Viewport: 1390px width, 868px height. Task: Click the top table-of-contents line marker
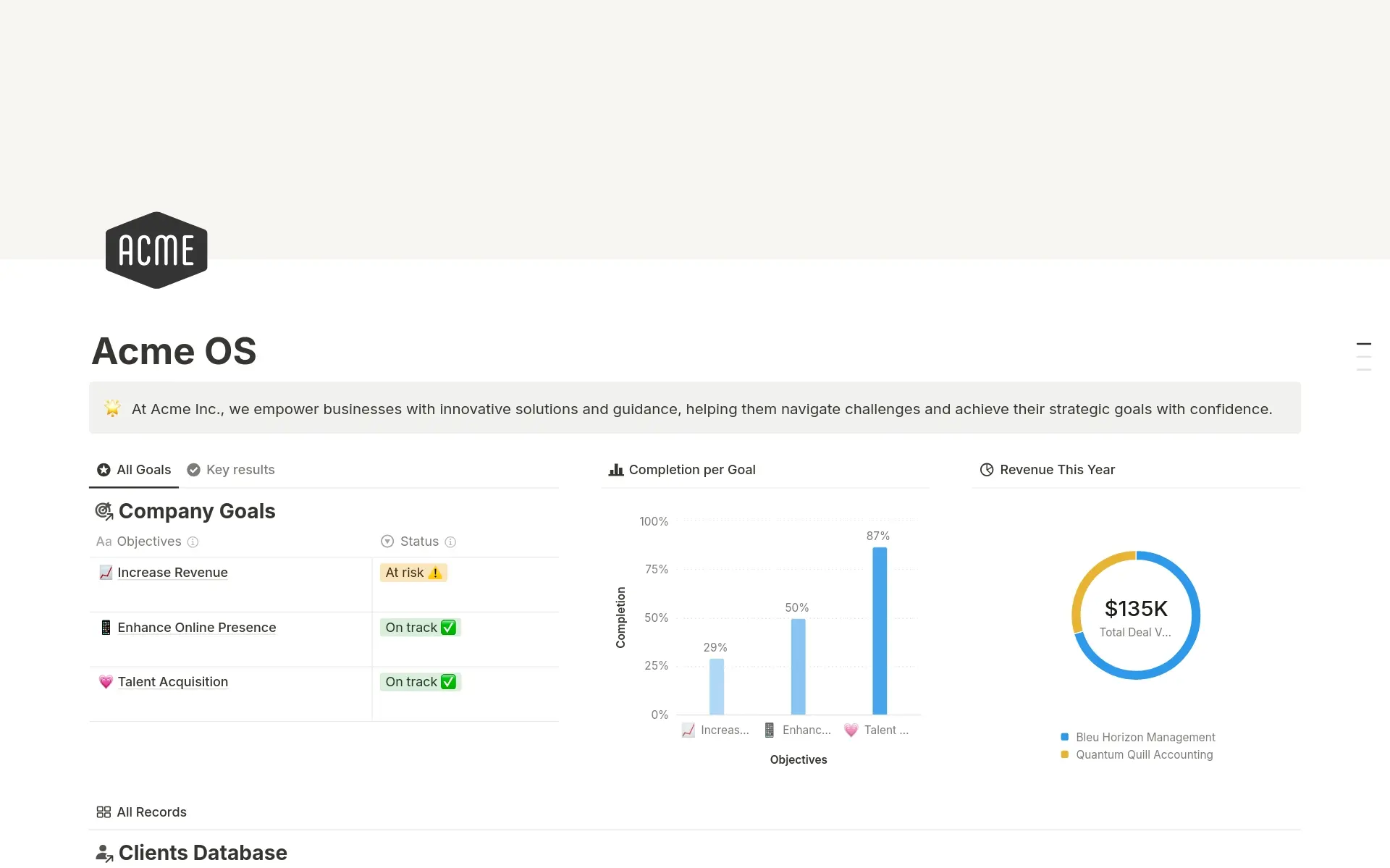click(x=1363, y=344)
